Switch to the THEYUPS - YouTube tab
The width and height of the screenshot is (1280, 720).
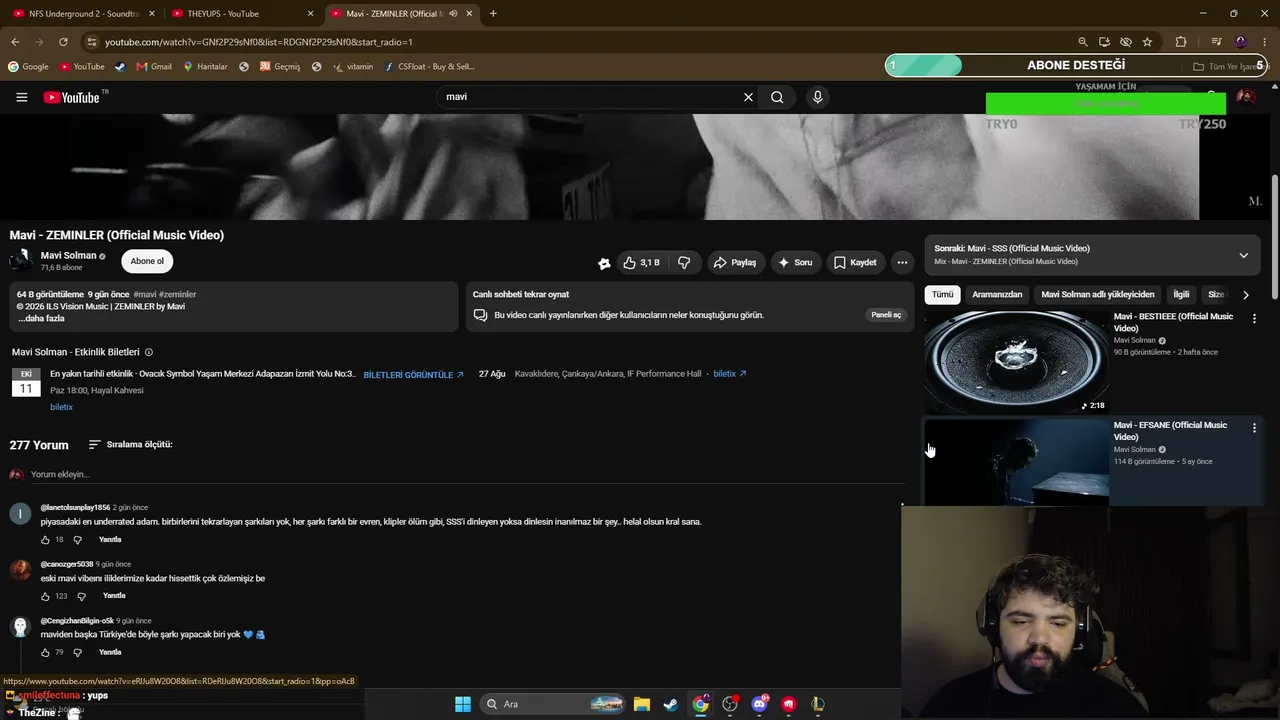(x=243, y=14)
